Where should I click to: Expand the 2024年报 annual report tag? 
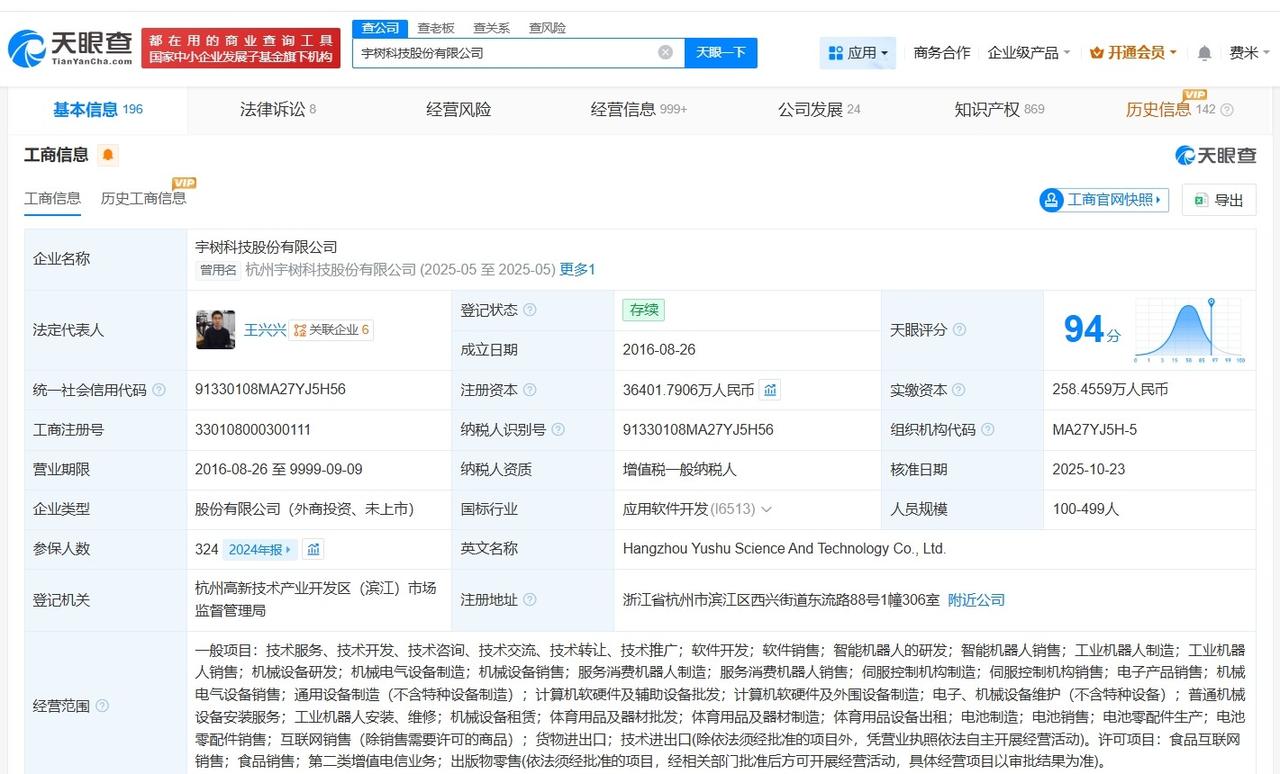coord(260,549)
